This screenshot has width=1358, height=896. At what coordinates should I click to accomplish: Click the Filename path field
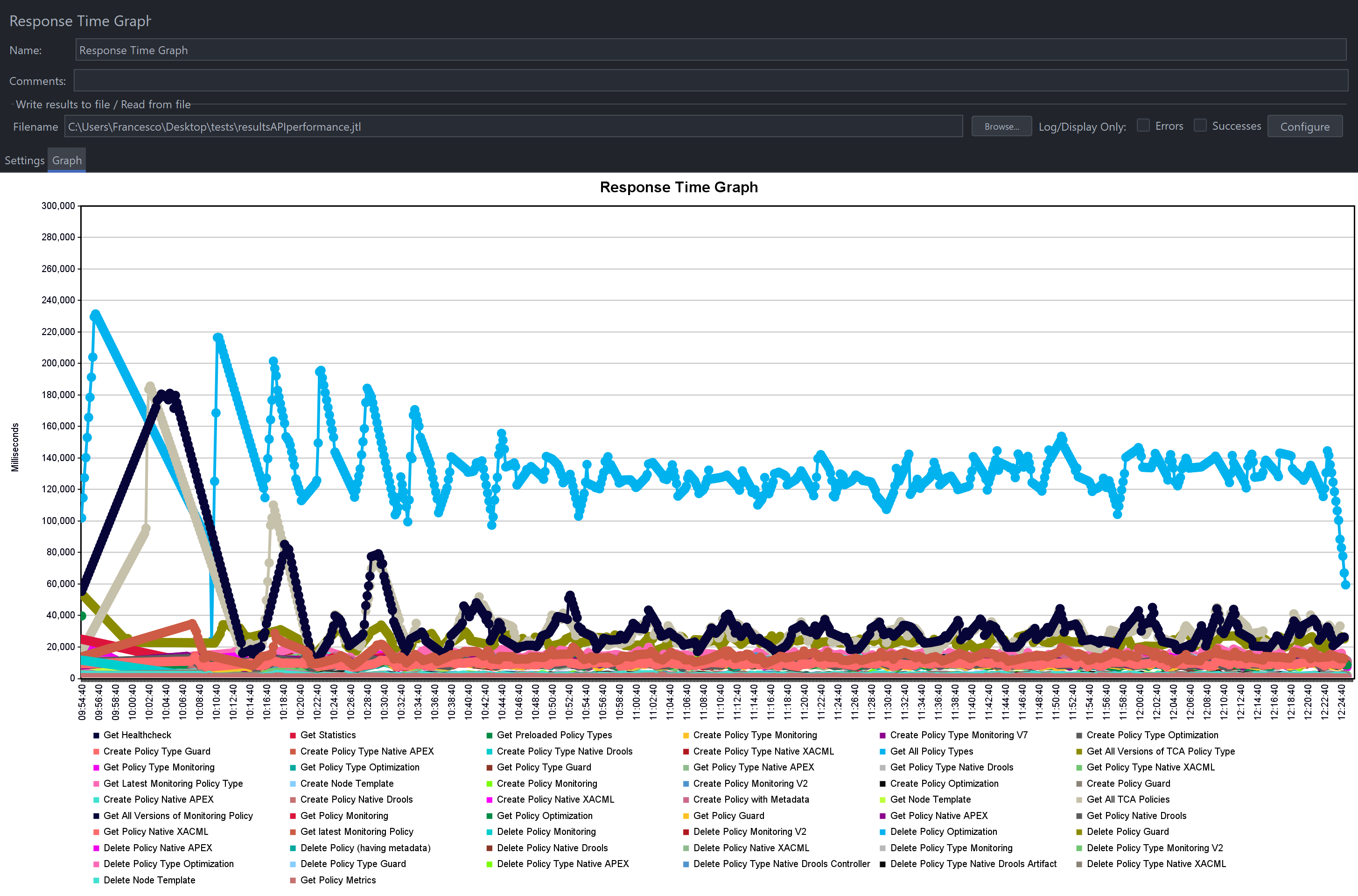click(x=513, y=126)
